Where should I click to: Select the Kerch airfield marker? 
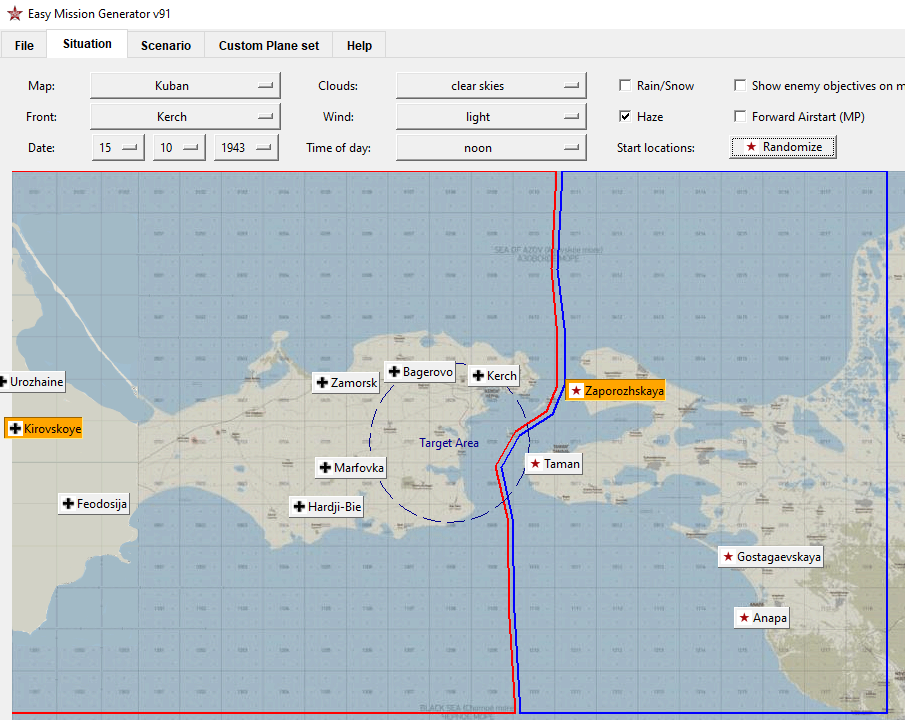[494, 376]
